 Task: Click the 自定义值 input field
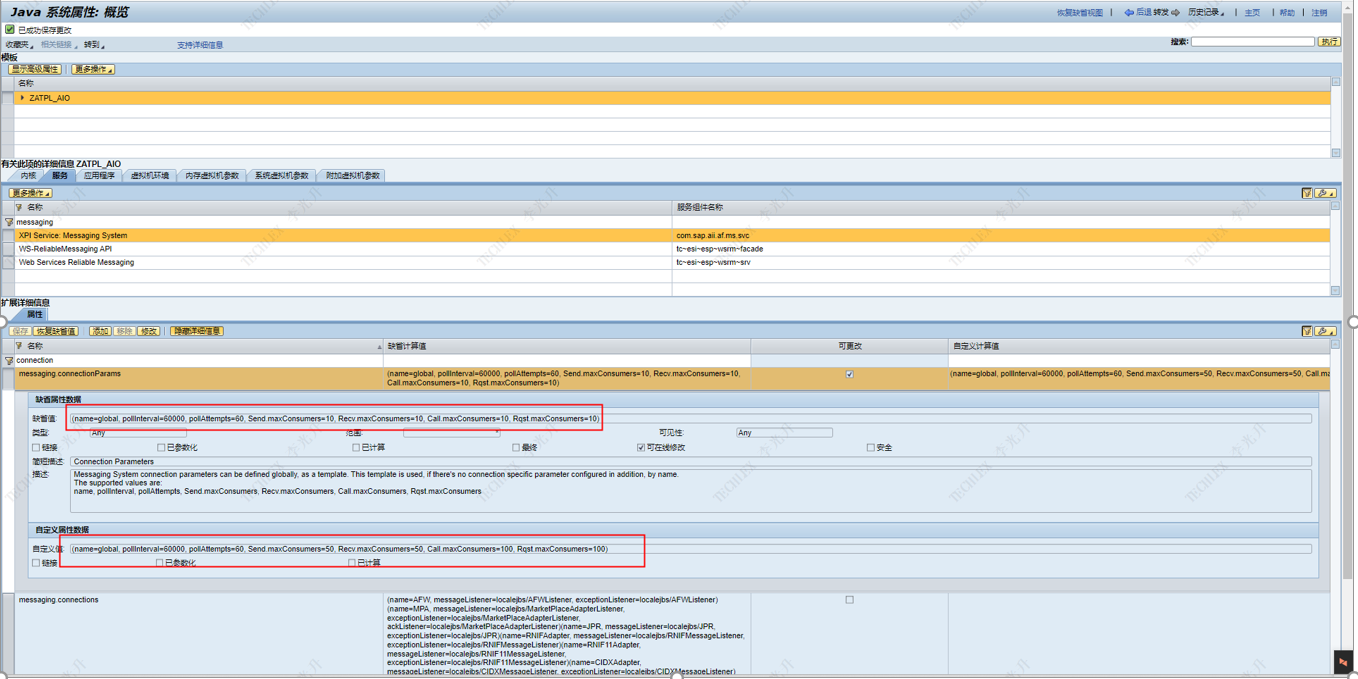[x=690, y=549]
